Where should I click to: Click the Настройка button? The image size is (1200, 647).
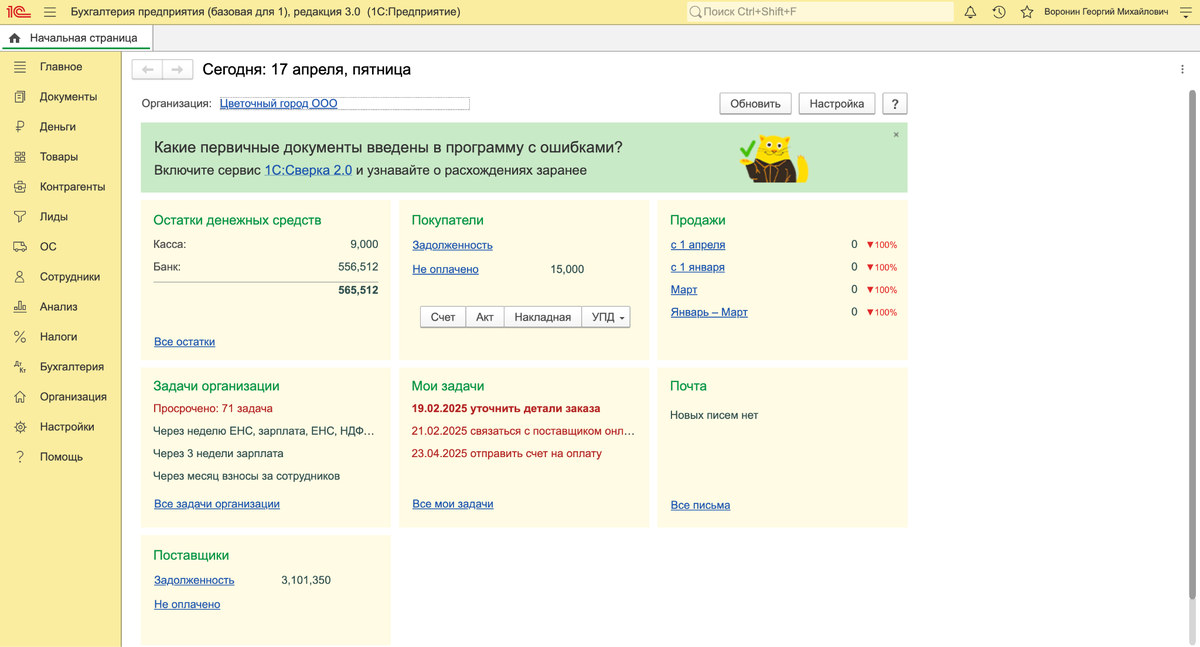(x=837, y=104)
